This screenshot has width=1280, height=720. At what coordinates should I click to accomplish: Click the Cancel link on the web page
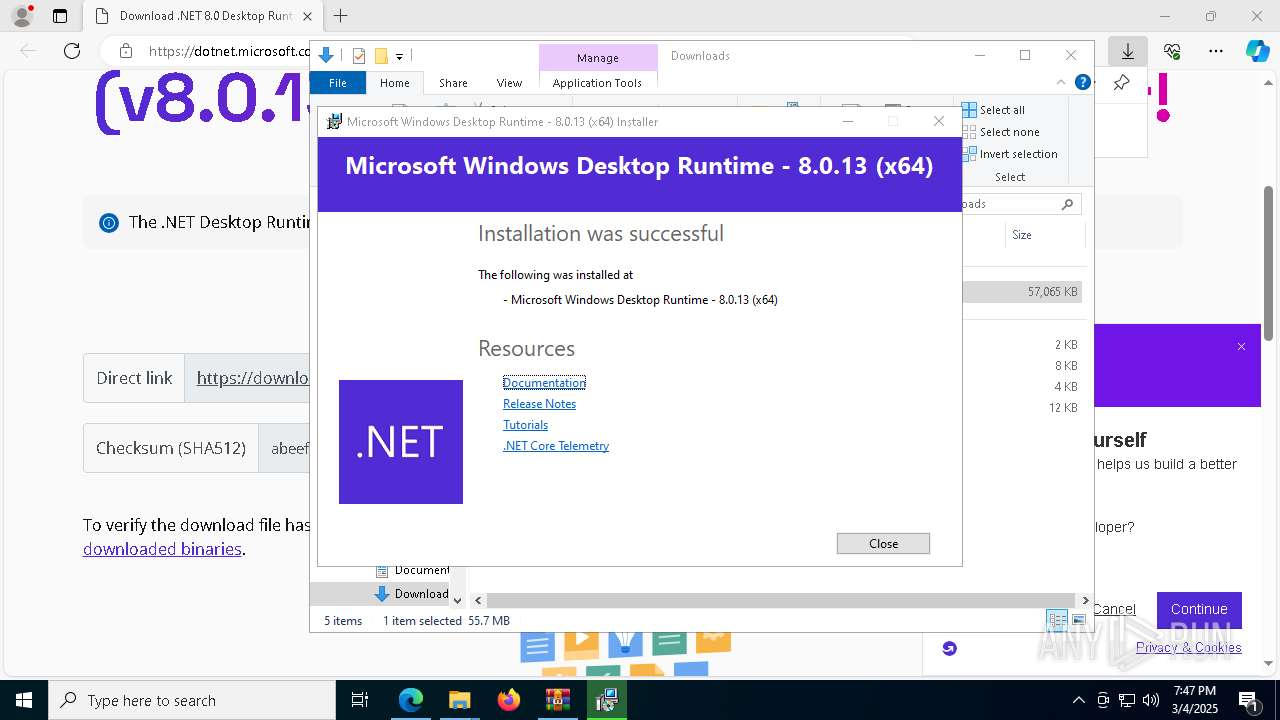click(x=1114, y=609)
